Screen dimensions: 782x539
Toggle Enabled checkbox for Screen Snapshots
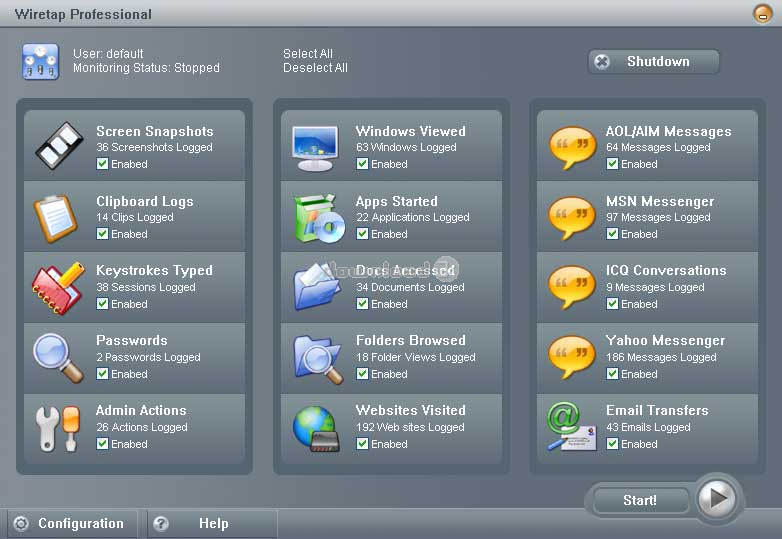(x=102, y=164)
